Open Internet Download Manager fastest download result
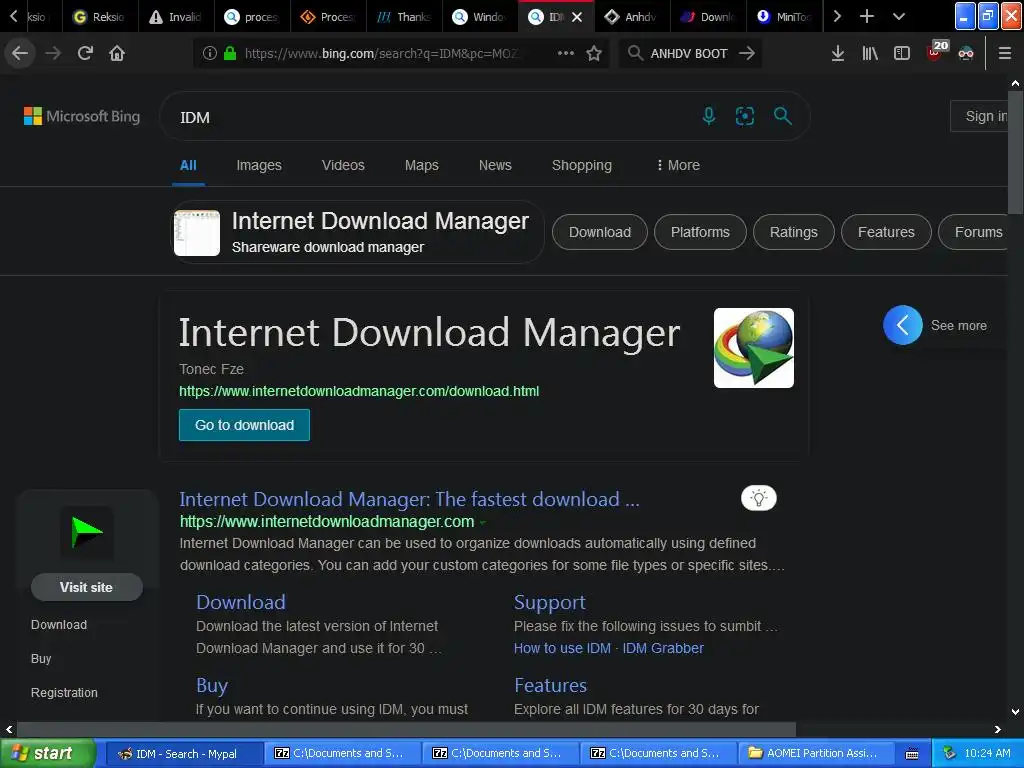This screenshot has height=768, width=1024. [x=409, y=499]
